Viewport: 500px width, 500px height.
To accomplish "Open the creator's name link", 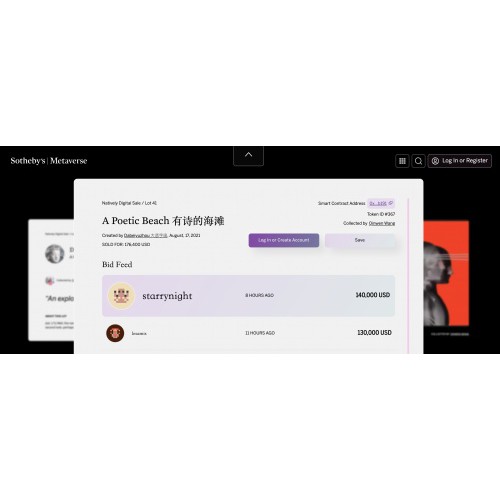I will (146, 235).
